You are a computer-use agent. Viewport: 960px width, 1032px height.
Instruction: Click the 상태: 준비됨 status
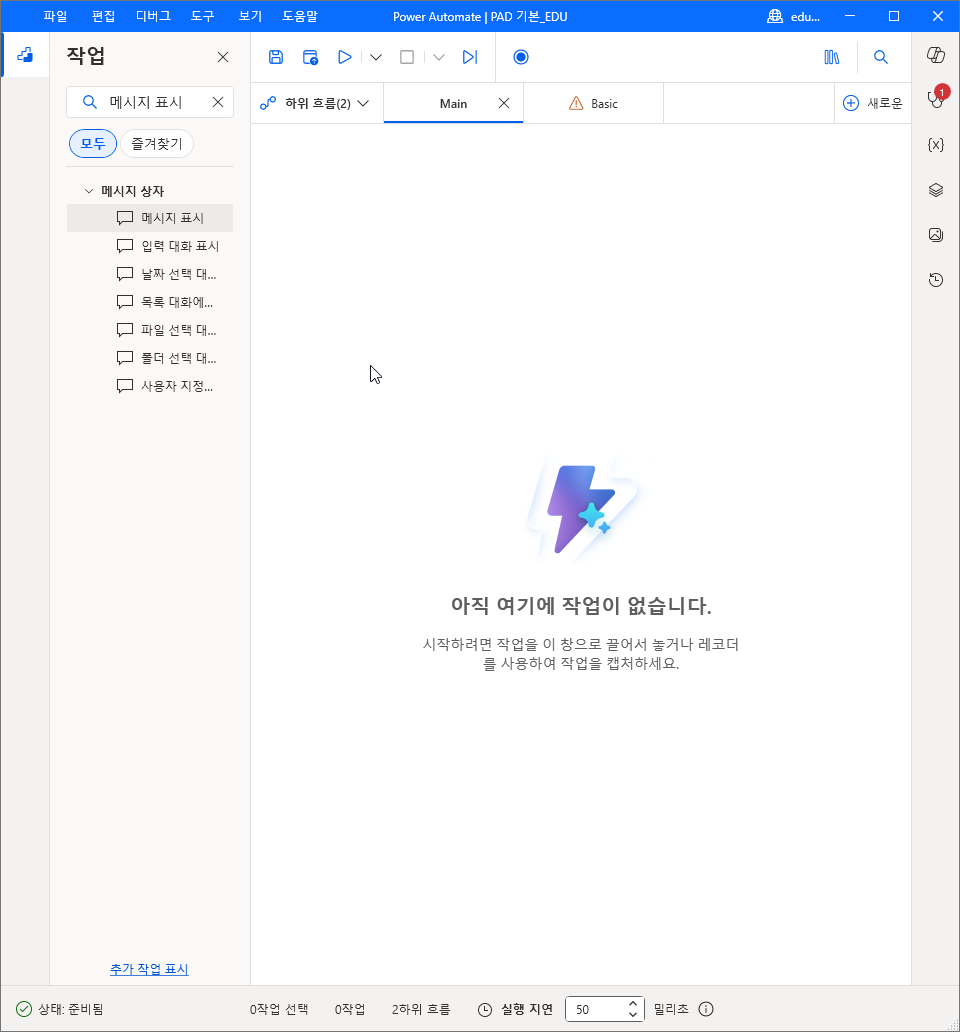(70, 1009)
